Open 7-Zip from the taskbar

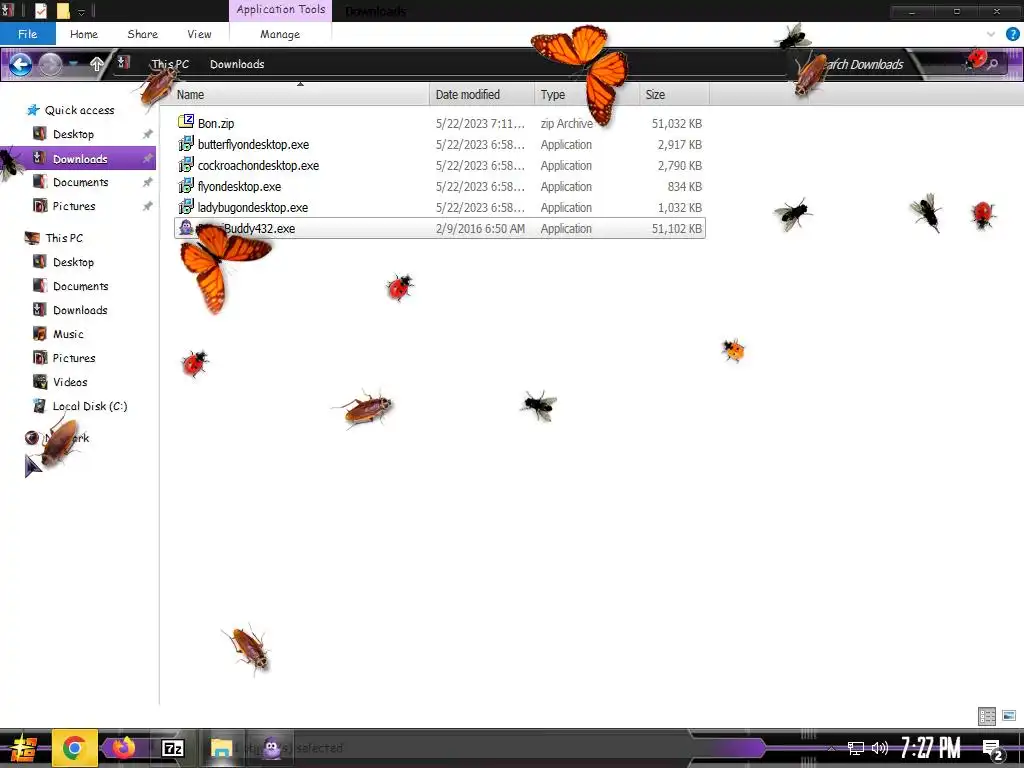172,748
